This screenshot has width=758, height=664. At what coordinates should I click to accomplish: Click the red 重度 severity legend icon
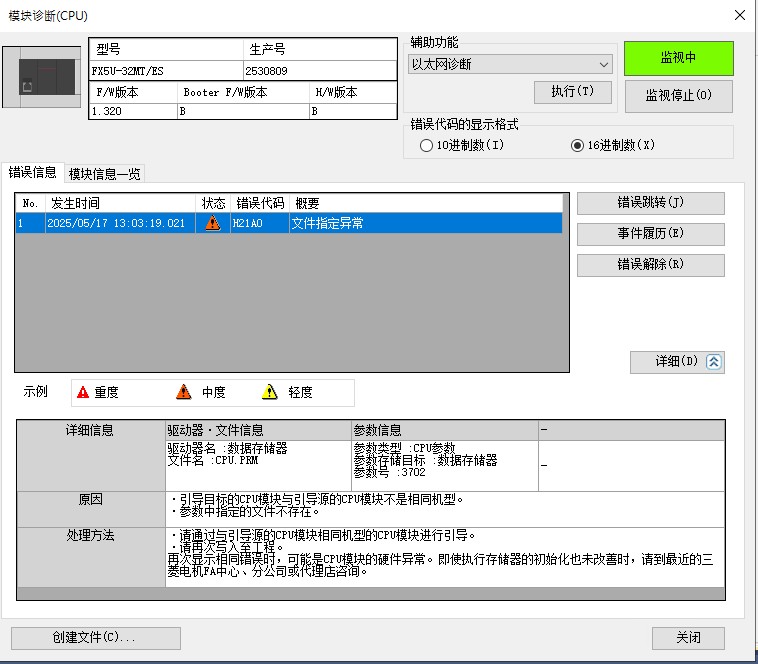(83, 392)
